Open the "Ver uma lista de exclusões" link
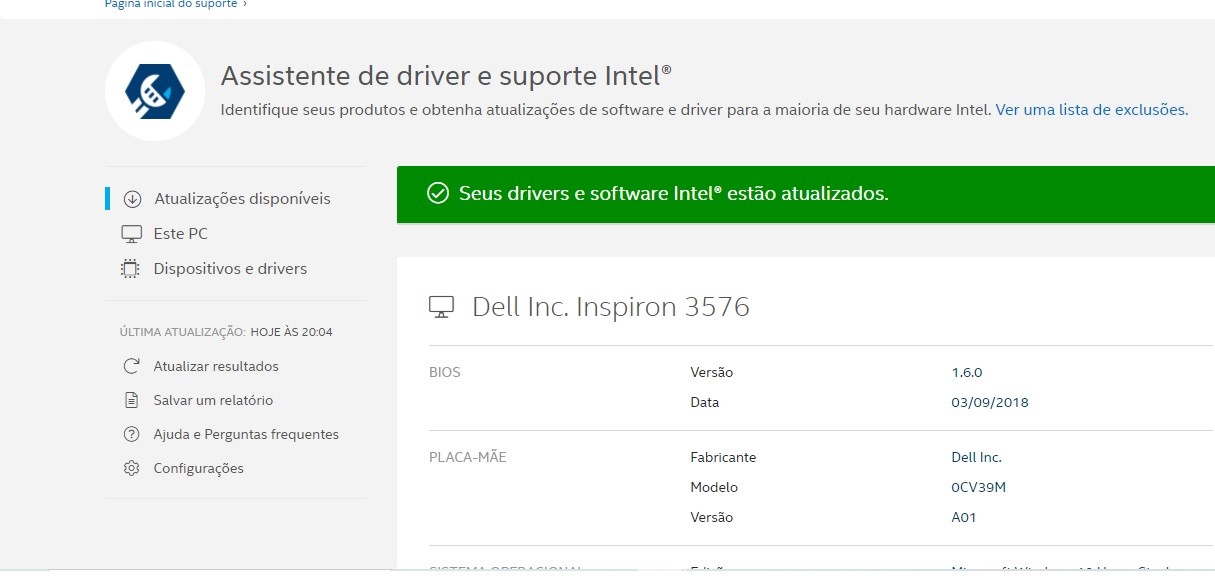Screen dimensions: 1215x586 (x=1091, y=110)
